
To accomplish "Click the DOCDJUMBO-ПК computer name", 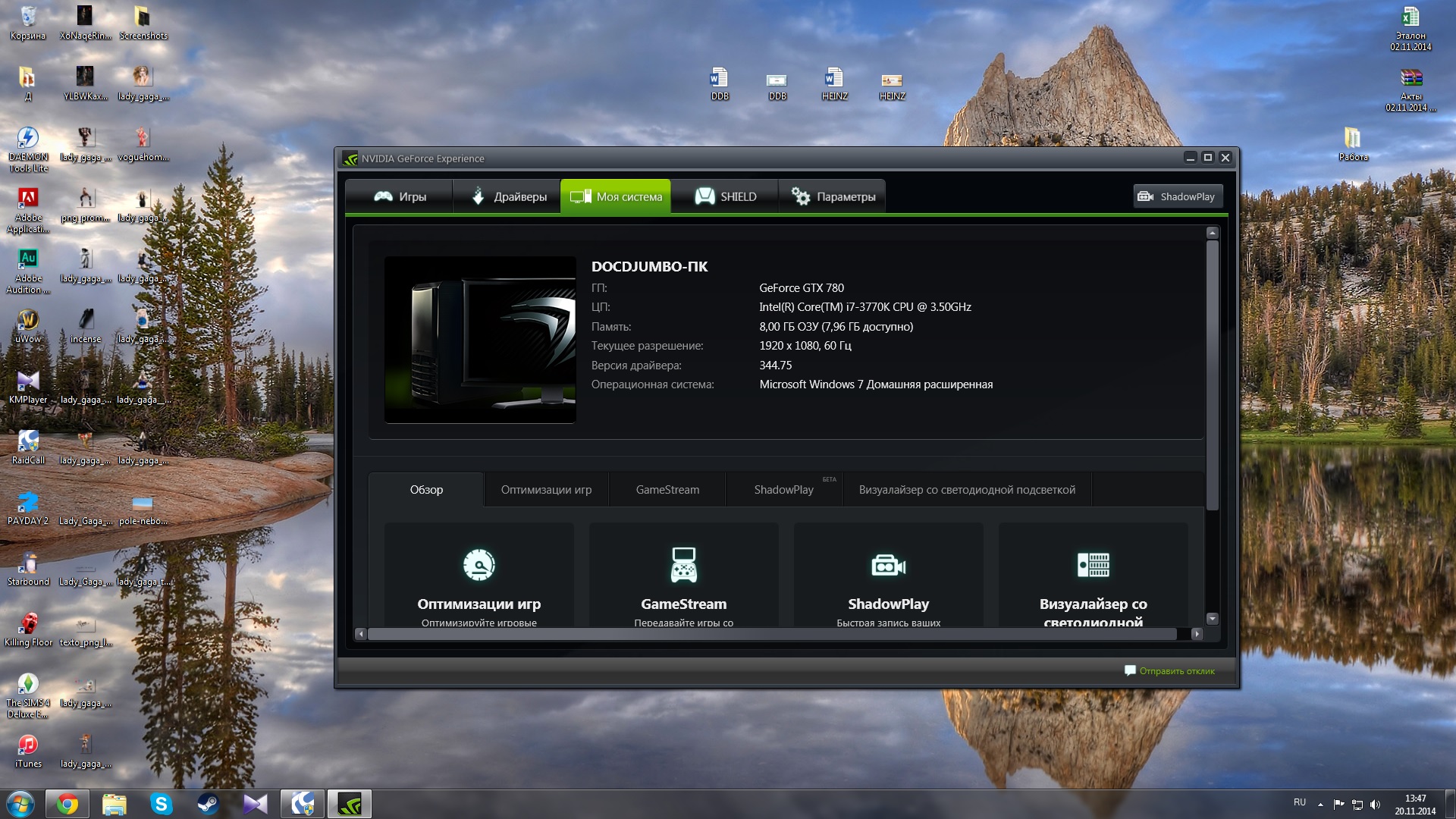I will (649, 267).
